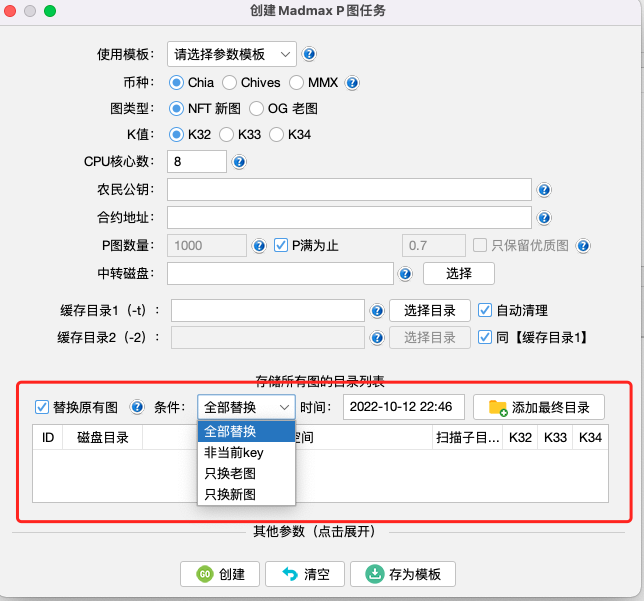Click help icon next to 中转磁盘 field
Viewport: 644px width, 601px height.
click(x=405, y=273)
